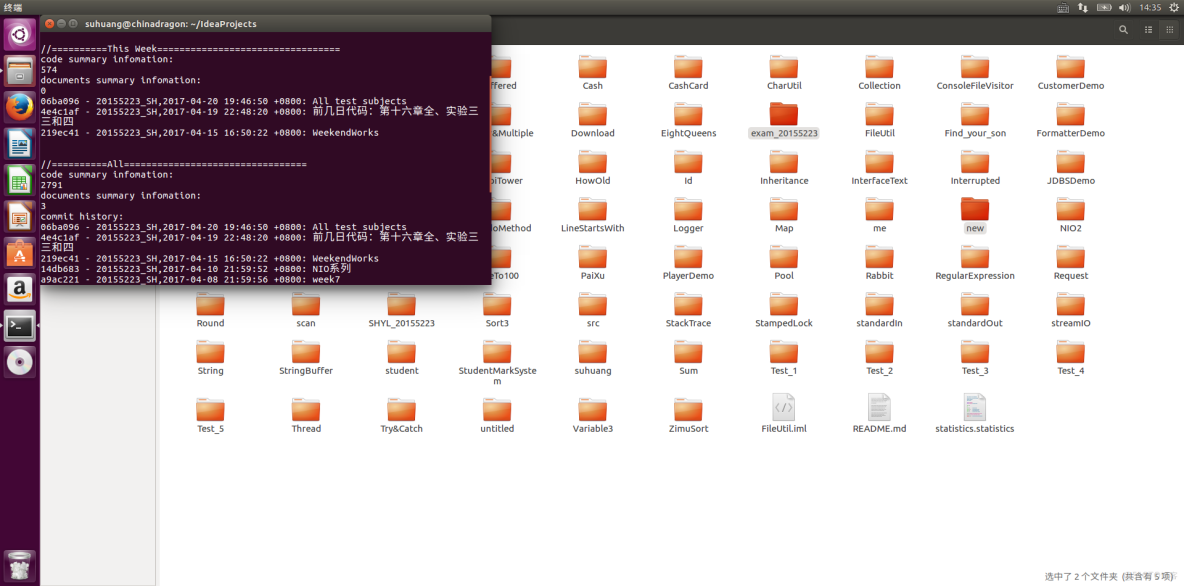Select the FormatterDemo folder
The width and height of the screenshot is (1184, 586).
1071,121
